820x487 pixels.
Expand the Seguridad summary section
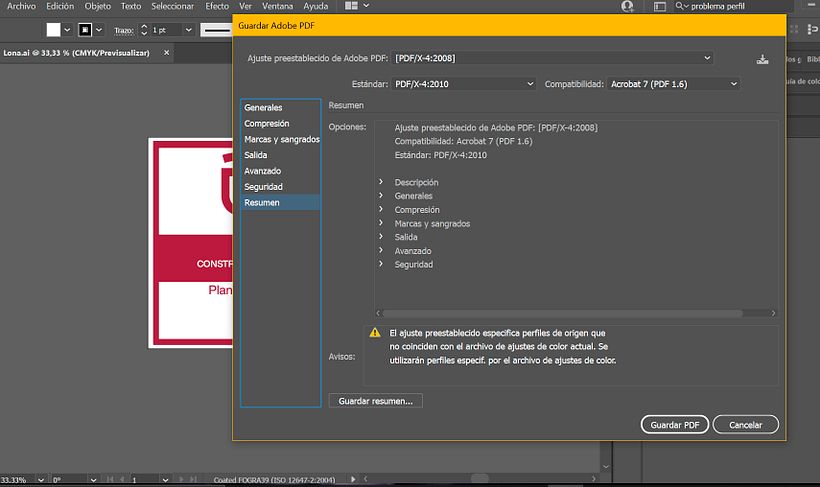[381, 264]
